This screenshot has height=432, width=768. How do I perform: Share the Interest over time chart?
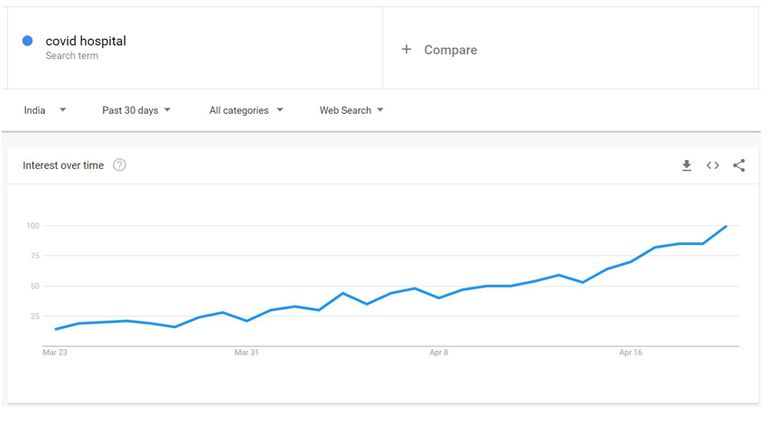tap(739, 166)
